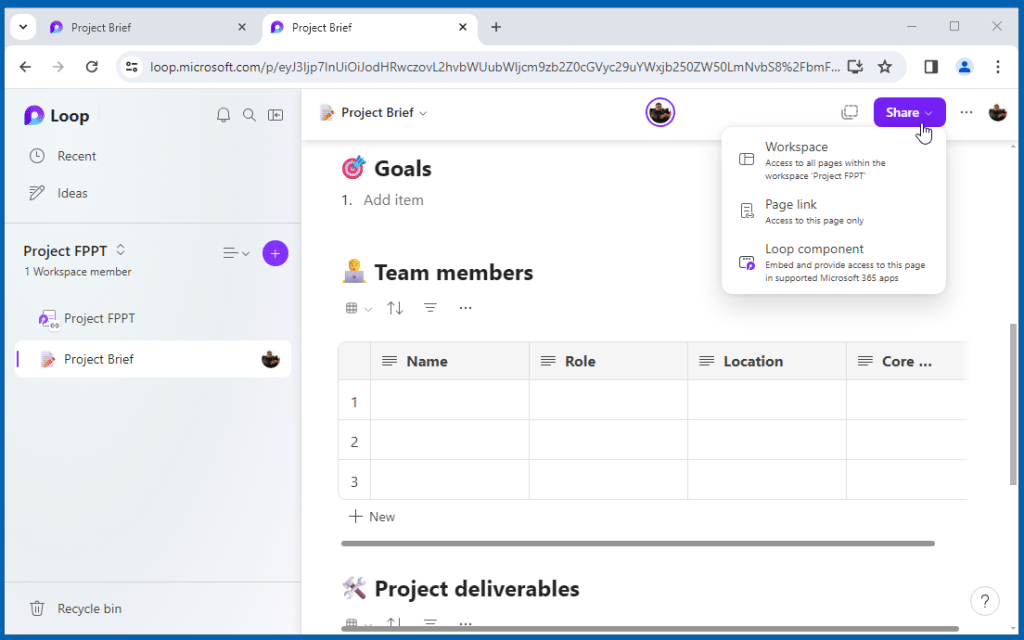1024x640 pixels.
Task: Click the purple plus icon beside Project FPPT
Action: click(275, 253)
